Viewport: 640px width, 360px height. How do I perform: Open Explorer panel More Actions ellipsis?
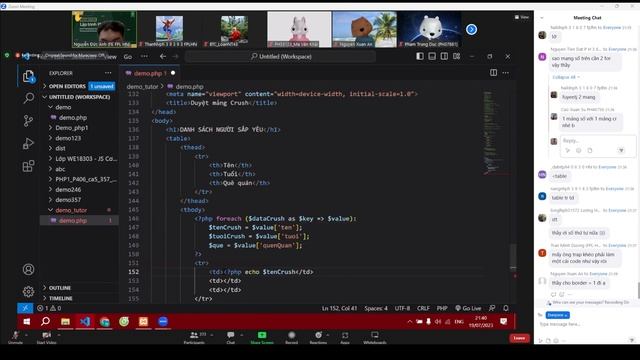[108, 73]
